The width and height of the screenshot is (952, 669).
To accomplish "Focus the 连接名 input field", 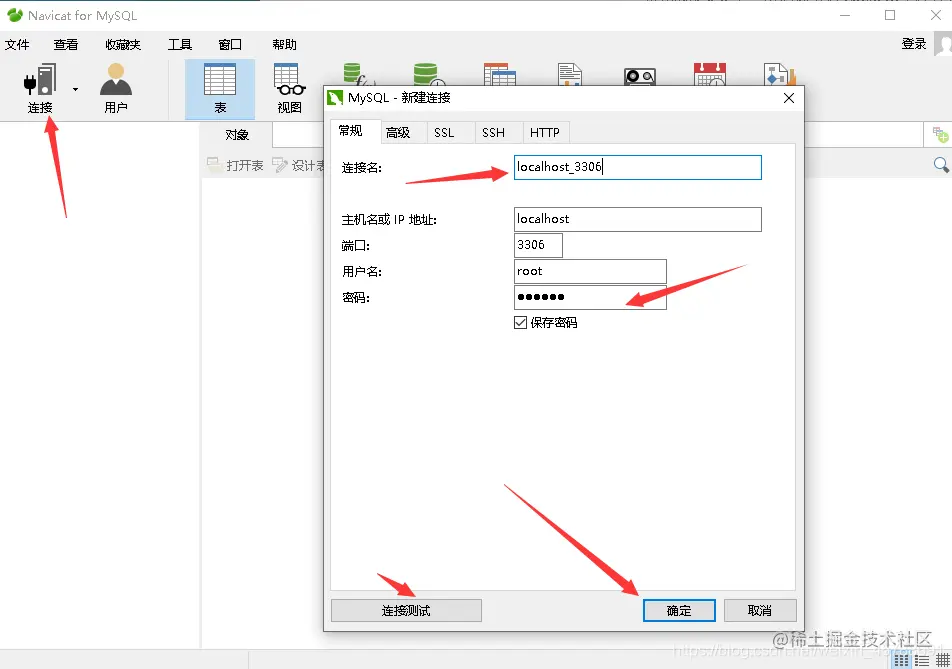I will [638, 168].
